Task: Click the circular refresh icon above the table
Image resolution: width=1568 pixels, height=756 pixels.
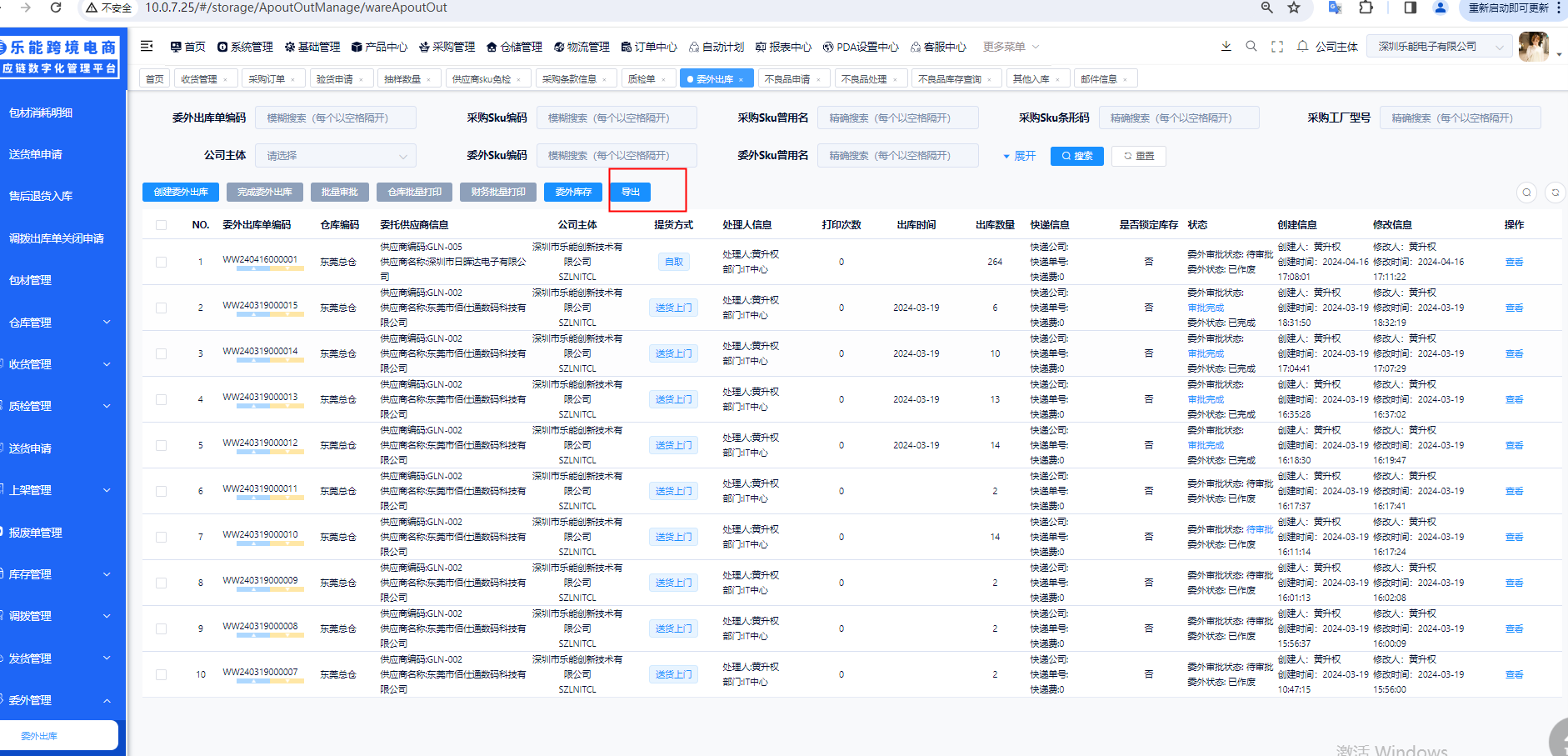Action: 1555,193
